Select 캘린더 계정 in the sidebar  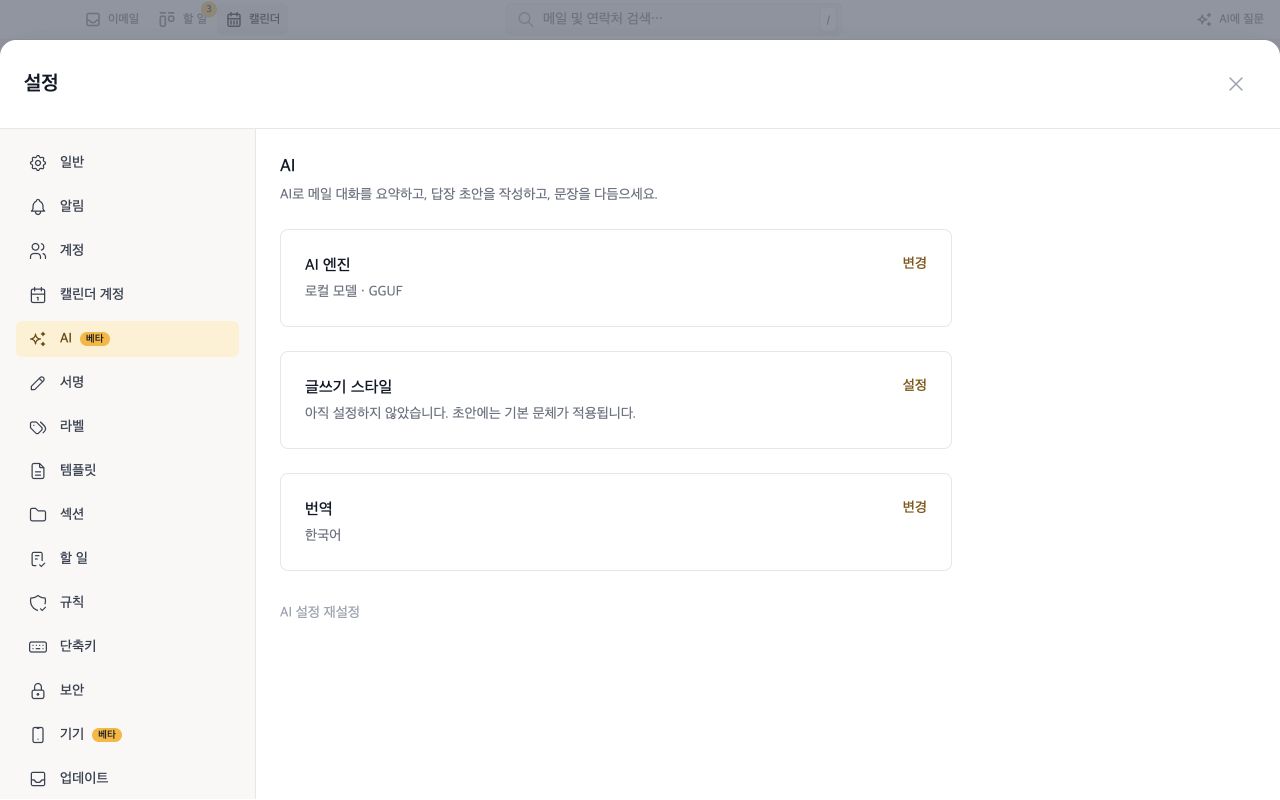point(127,294)
